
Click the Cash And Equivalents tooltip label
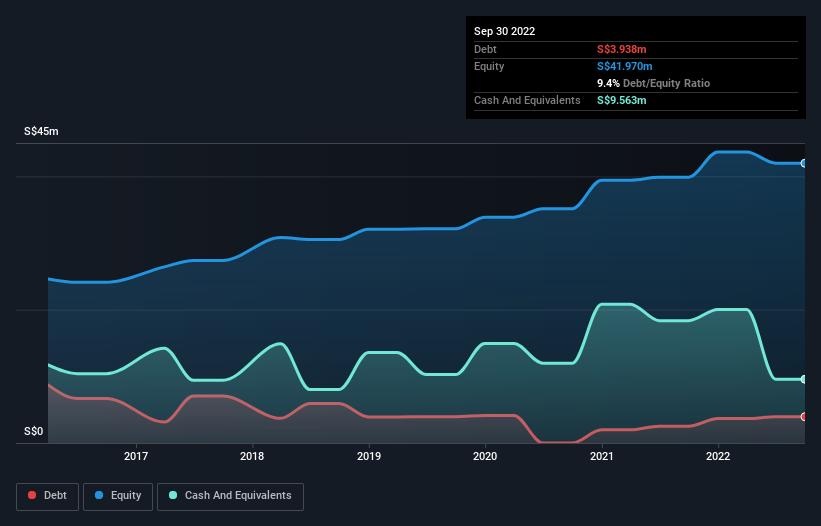pos(527,100)
